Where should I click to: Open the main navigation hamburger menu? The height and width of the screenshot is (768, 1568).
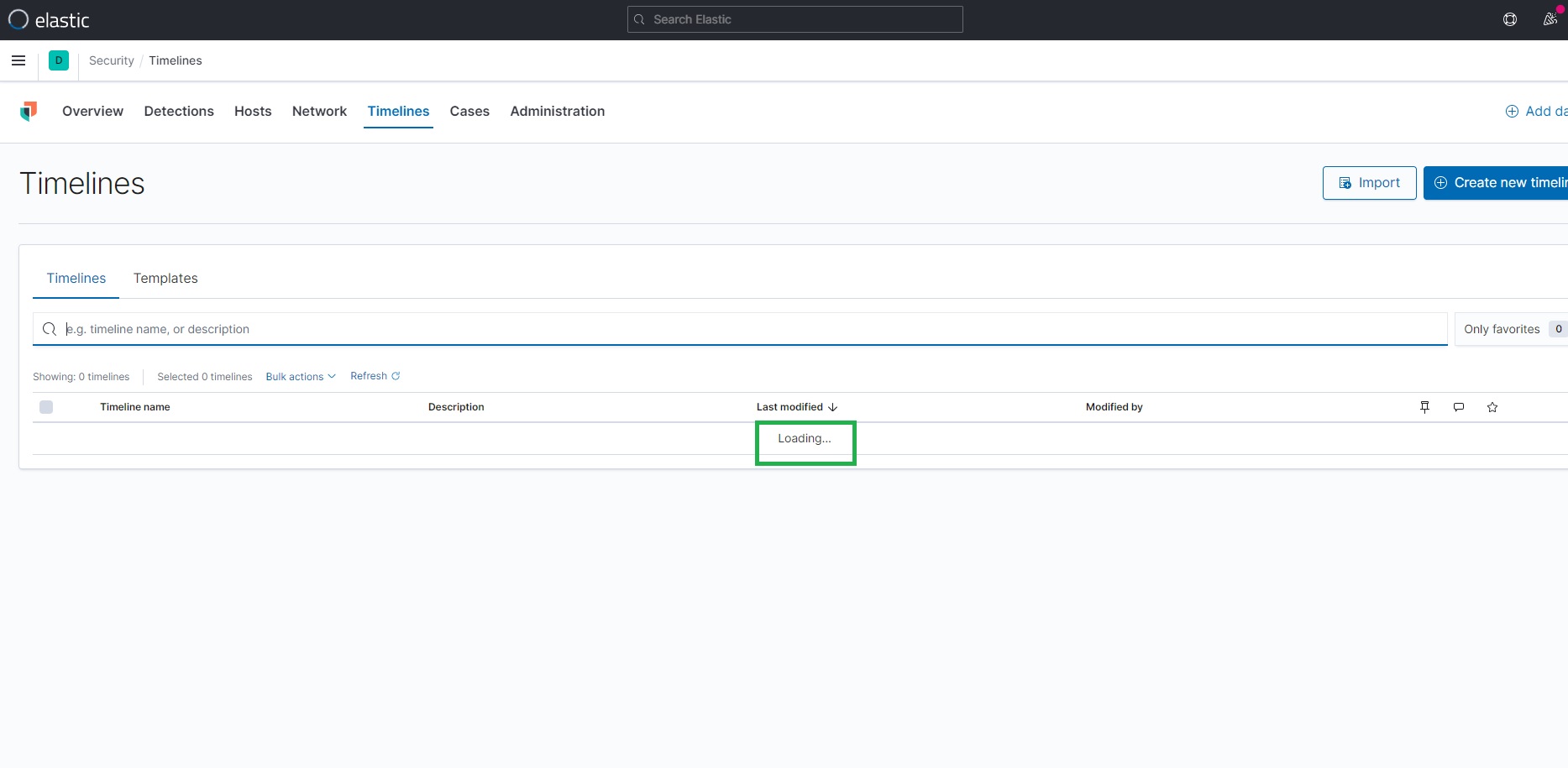click(x=18, y=60)
